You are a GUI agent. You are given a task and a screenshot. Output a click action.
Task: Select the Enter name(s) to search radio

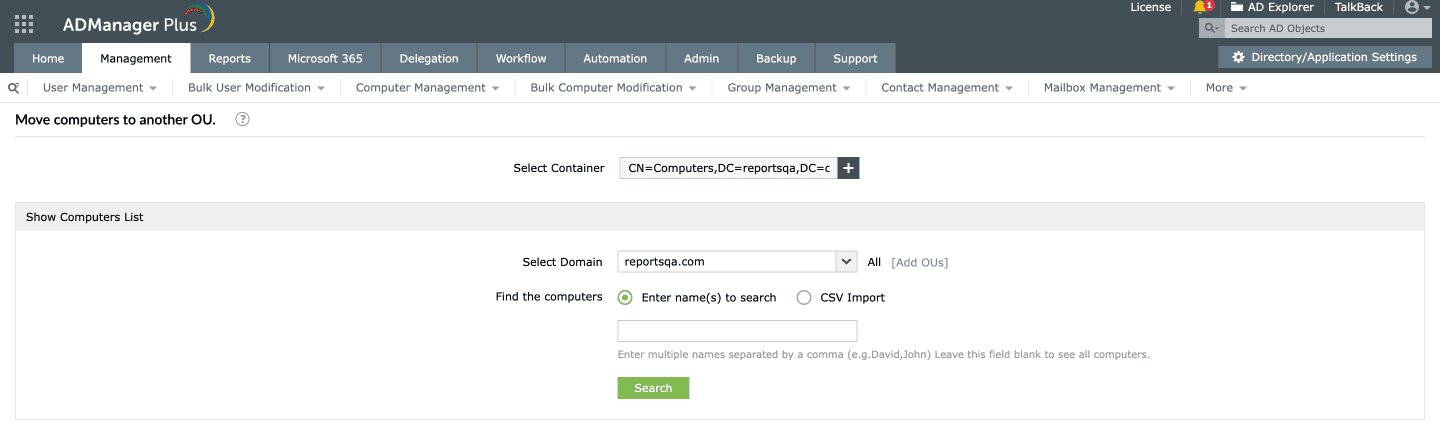(626, 297)
